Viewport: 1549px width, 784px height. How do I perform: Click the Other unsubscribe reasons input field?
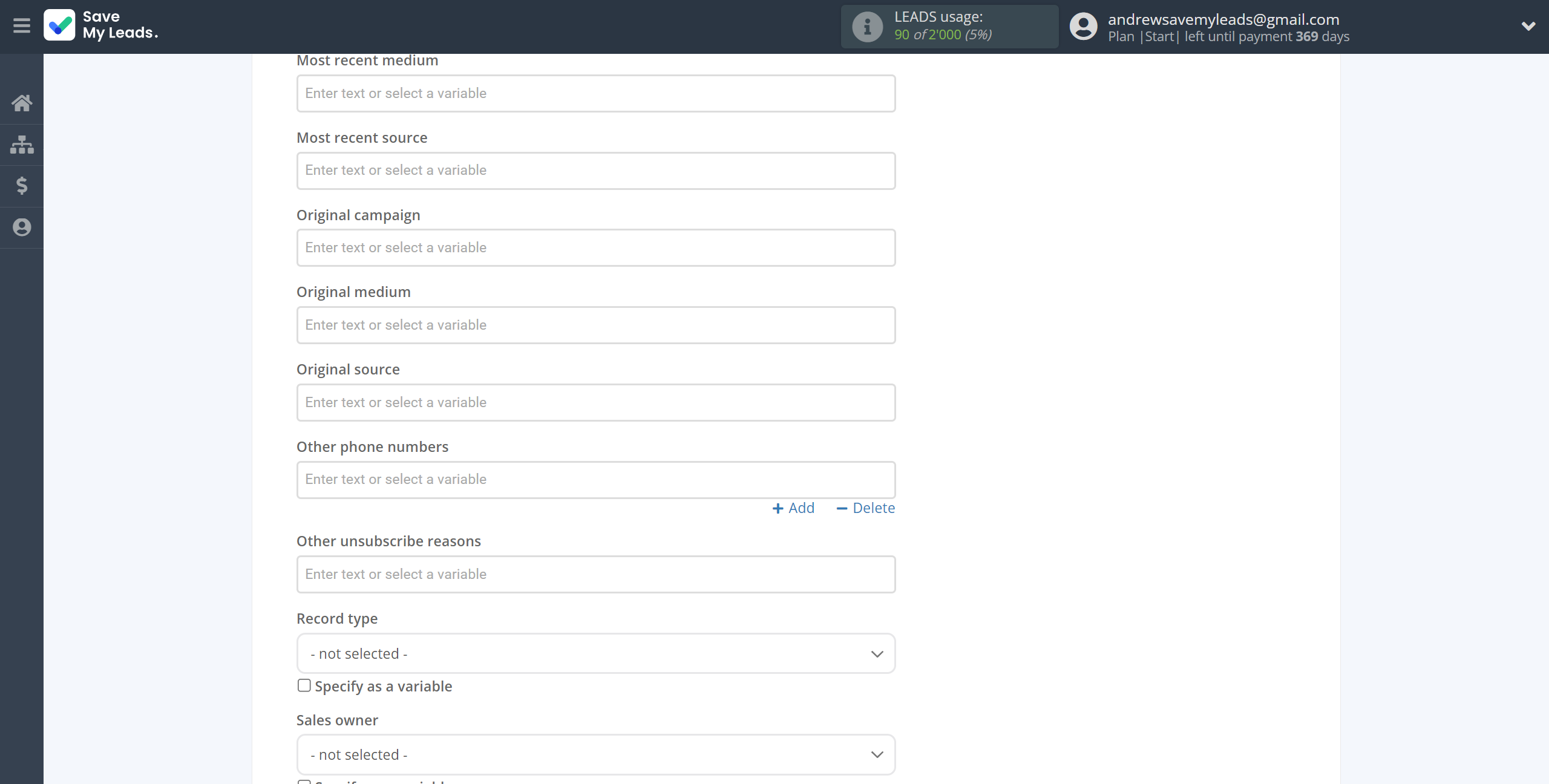596,573
